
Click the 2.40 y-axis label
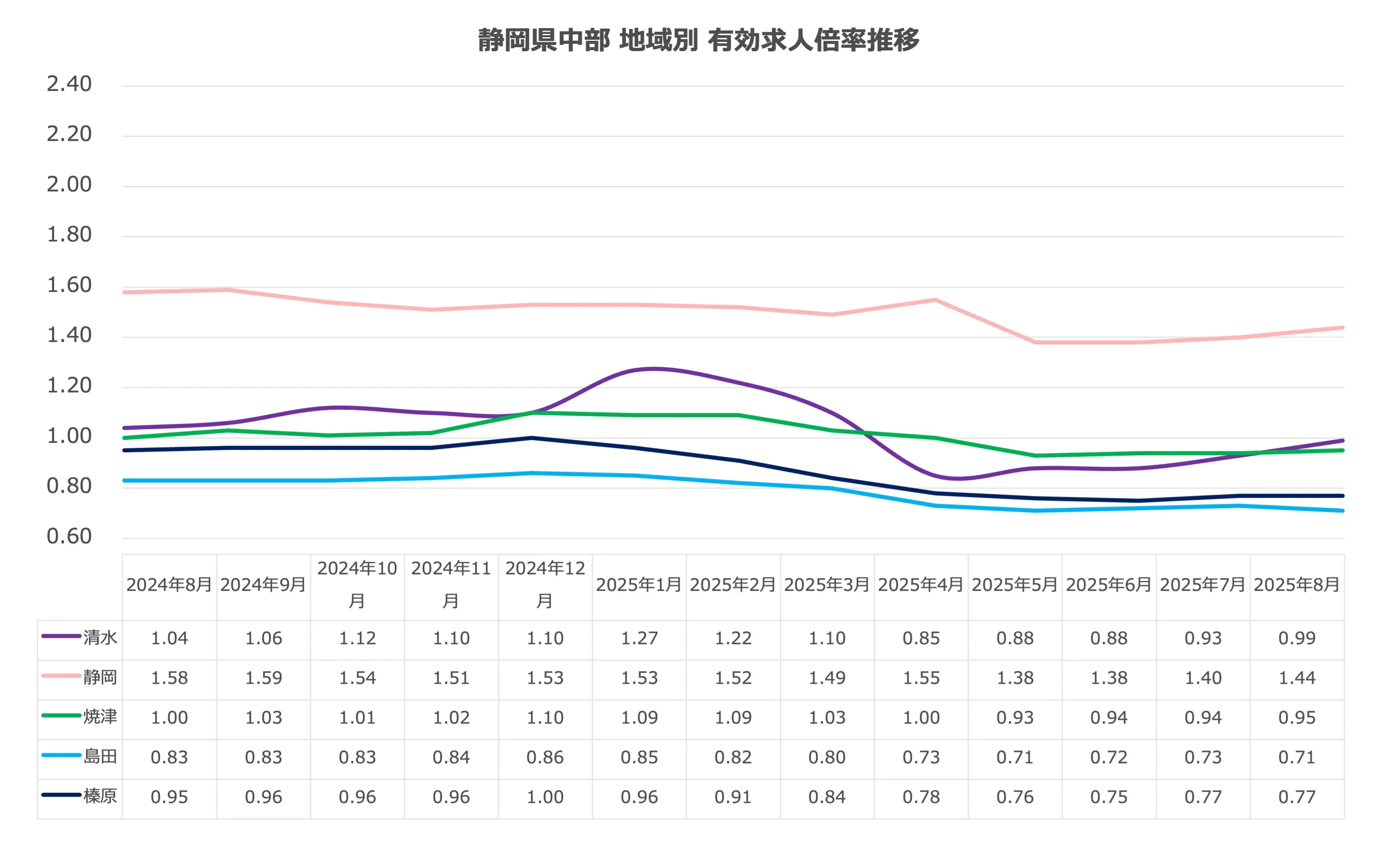pos(69,84)
